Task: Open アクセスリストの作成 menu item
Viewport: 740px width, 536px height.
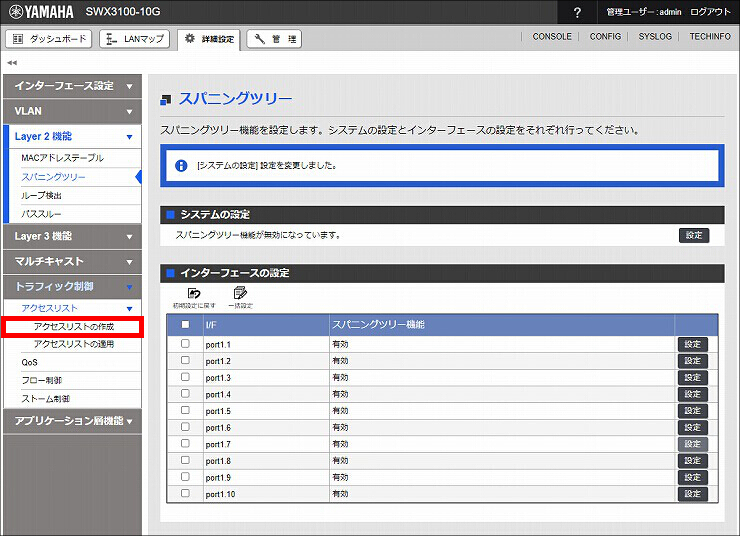Action: pyautogui.click(x=74, y=327)
